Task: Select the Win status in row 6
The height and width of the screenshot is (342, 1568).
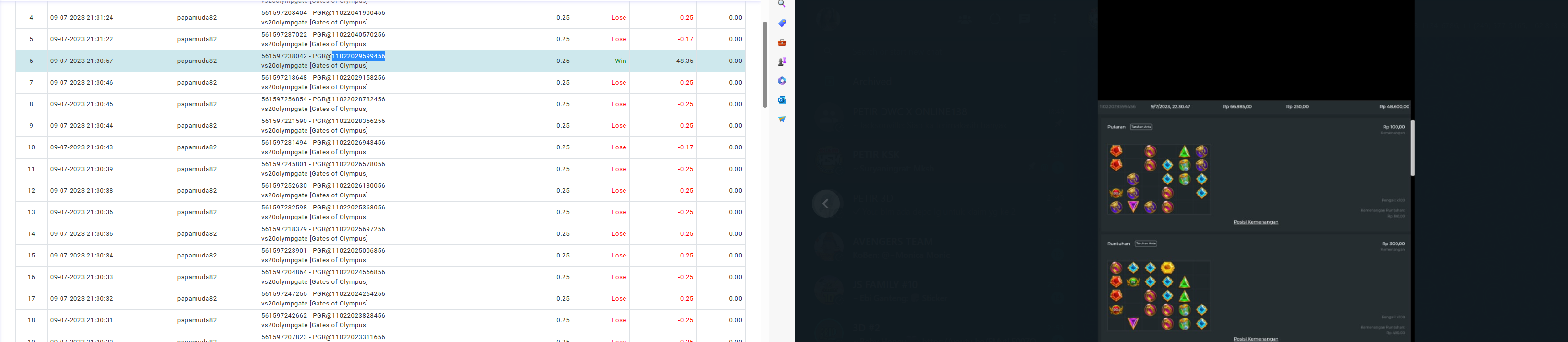Action: pos(620,61)
